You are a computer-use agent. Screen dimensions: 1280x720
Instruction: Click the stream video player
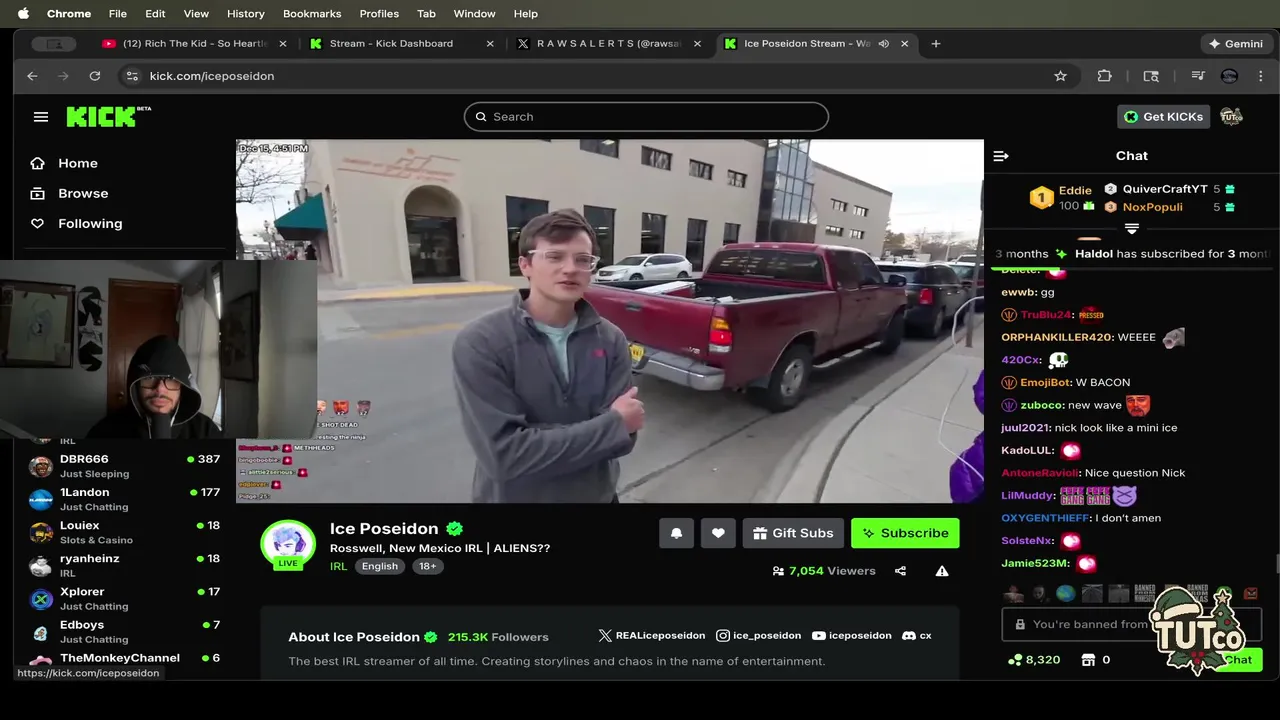(x=610, y=320)
